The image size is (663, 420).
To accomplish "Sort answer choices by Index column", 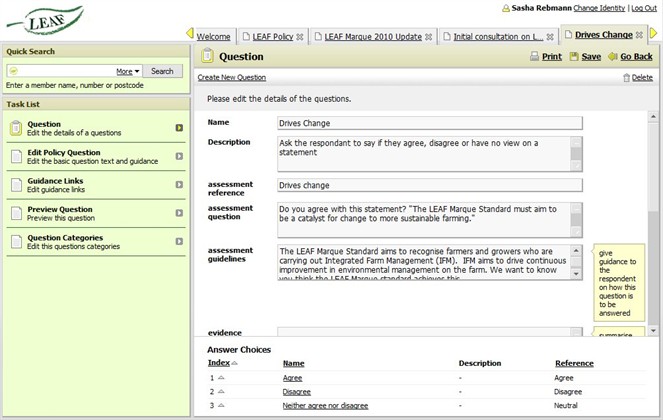I will point(218,364).
